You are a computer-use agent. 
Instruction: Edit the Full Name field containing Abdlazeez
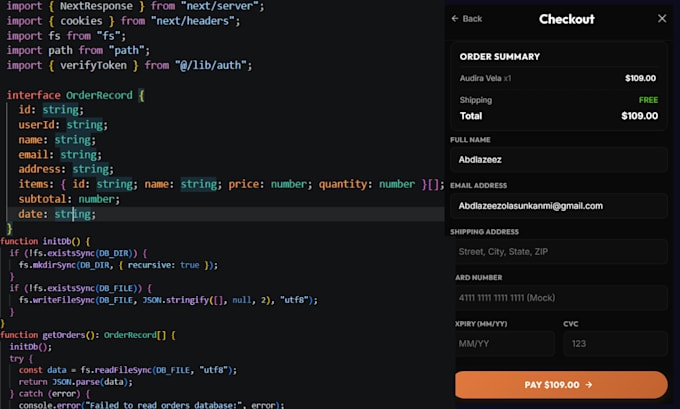(559, 160)
